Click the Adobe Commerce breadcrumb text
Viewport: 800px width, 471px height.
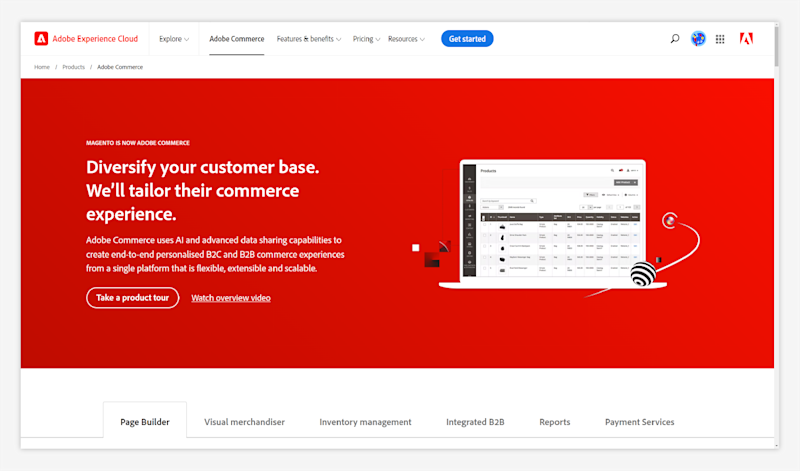click(120, 67)
